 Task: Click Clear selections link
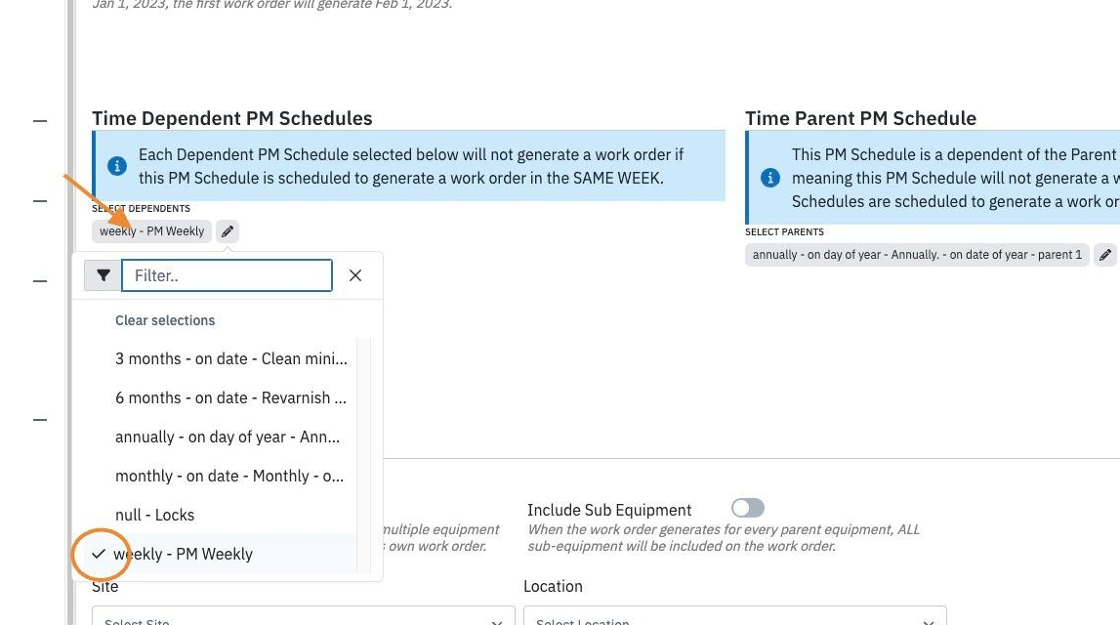coord(165,321)
